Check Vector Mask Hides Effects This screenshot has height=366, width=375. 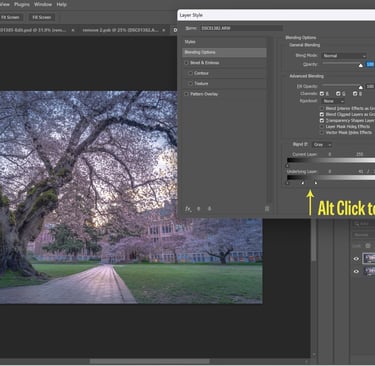click(322, 132)
